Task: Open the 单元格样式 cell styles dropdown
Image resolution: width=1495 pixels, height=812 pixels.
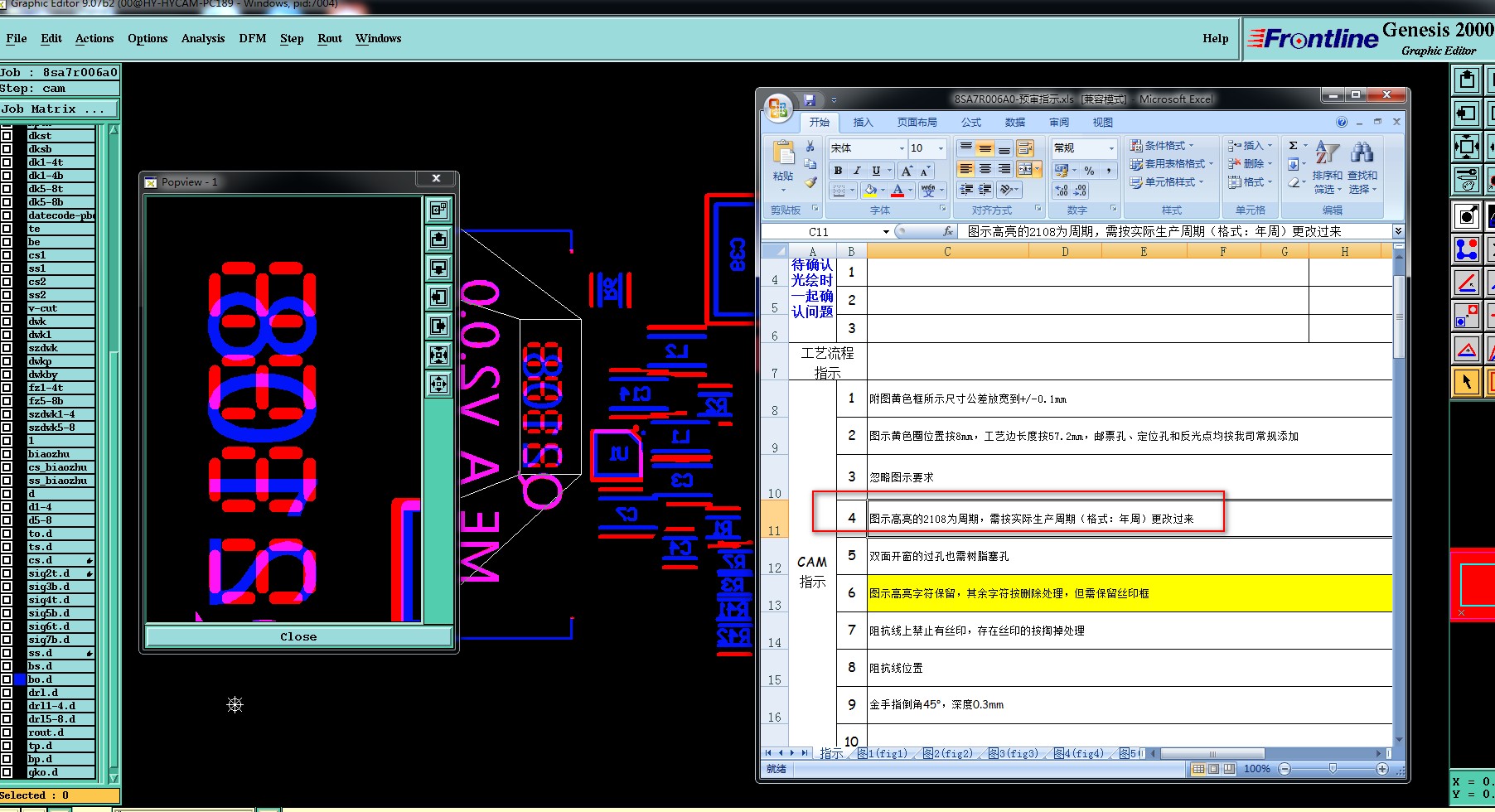Action: pos(1167,182)
